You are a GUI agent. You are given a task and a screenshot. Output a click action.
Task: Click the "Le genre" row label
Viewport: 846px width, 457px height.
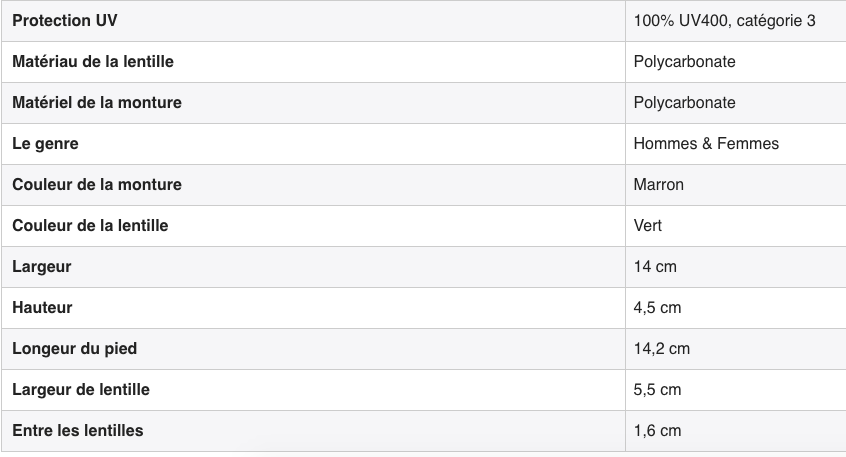(x=45, y=144)
